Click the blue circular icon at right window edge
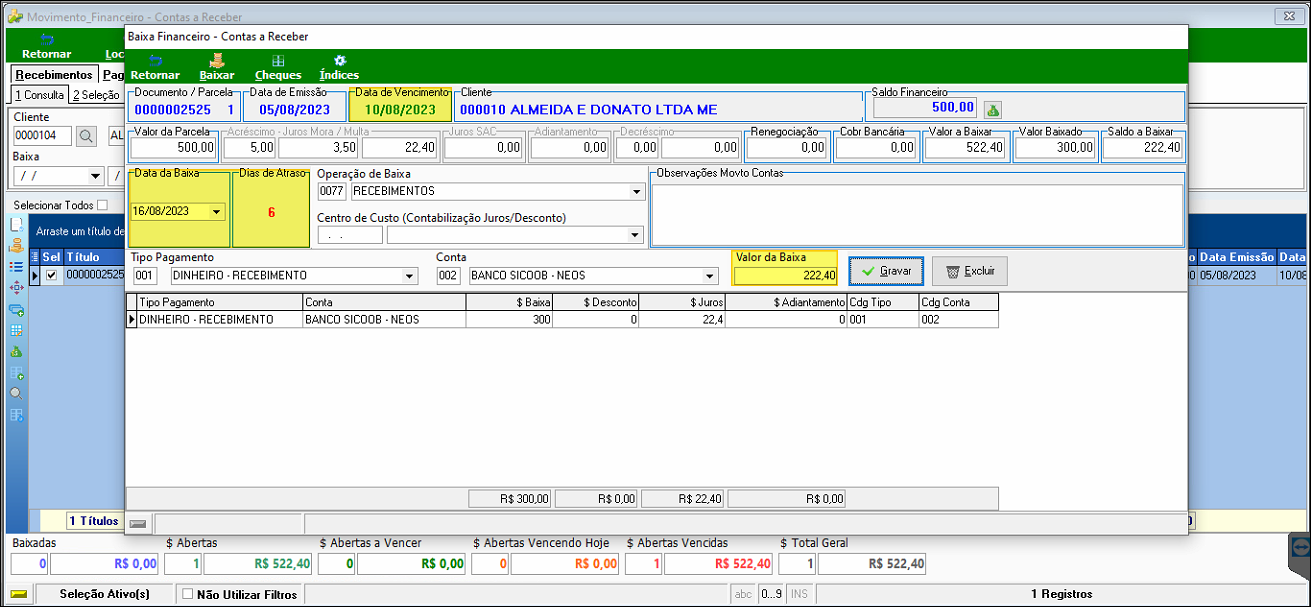This screenshot has height=607, width=1311. click(x=1300, y=546)
